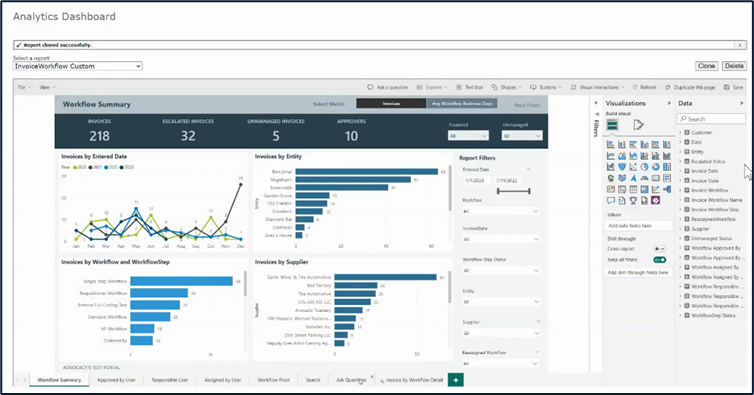
Task: Select the map visual
Action: 611,178
